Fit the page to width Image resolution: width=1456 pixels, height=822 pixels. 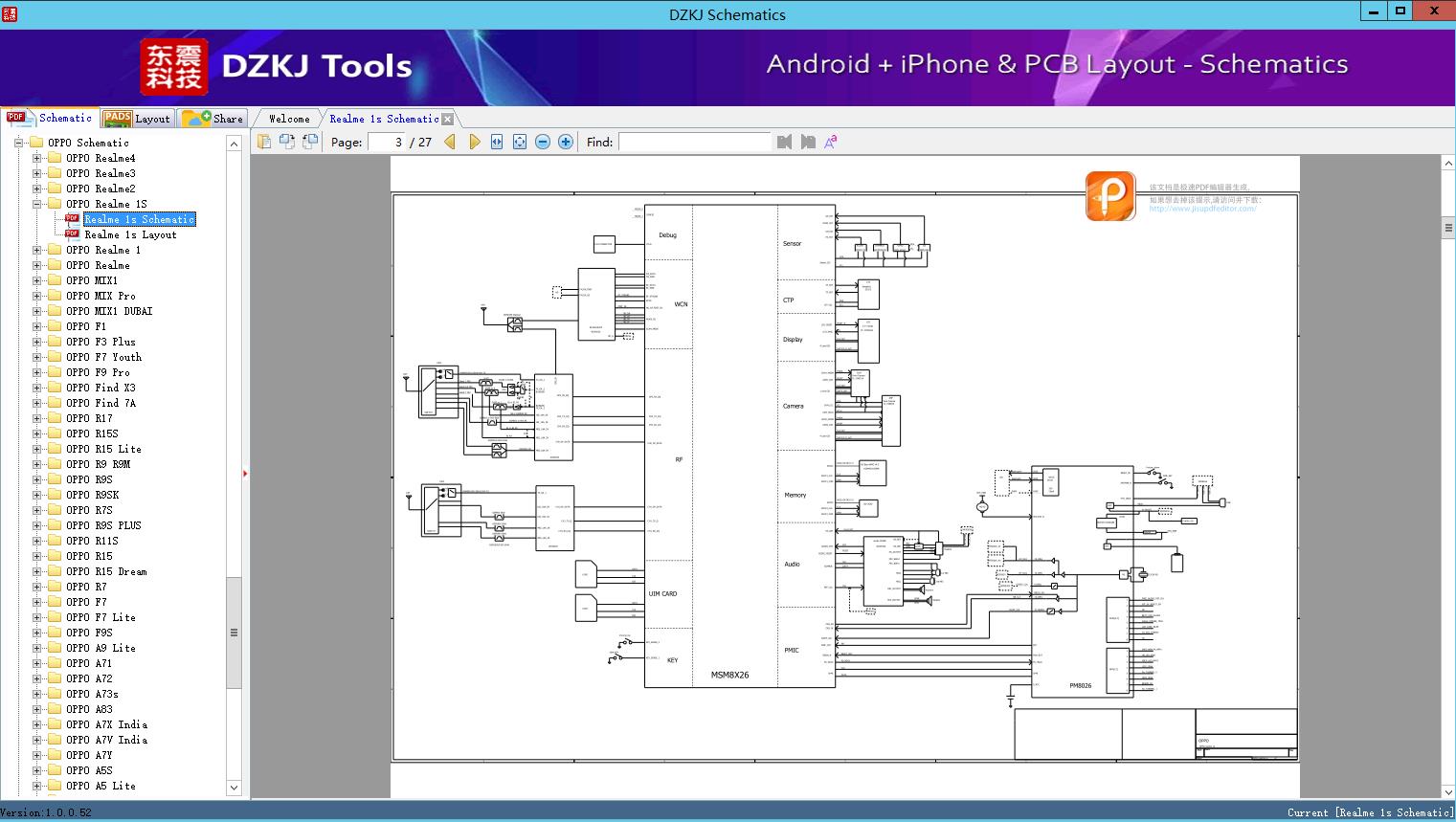(497, 142)
